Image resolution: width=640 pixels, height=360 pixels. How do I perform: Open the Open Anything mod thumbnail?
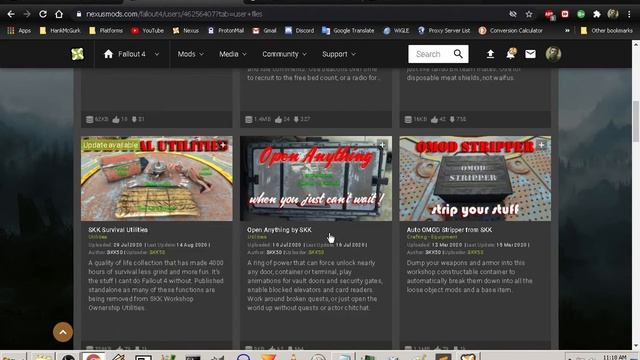316,178
